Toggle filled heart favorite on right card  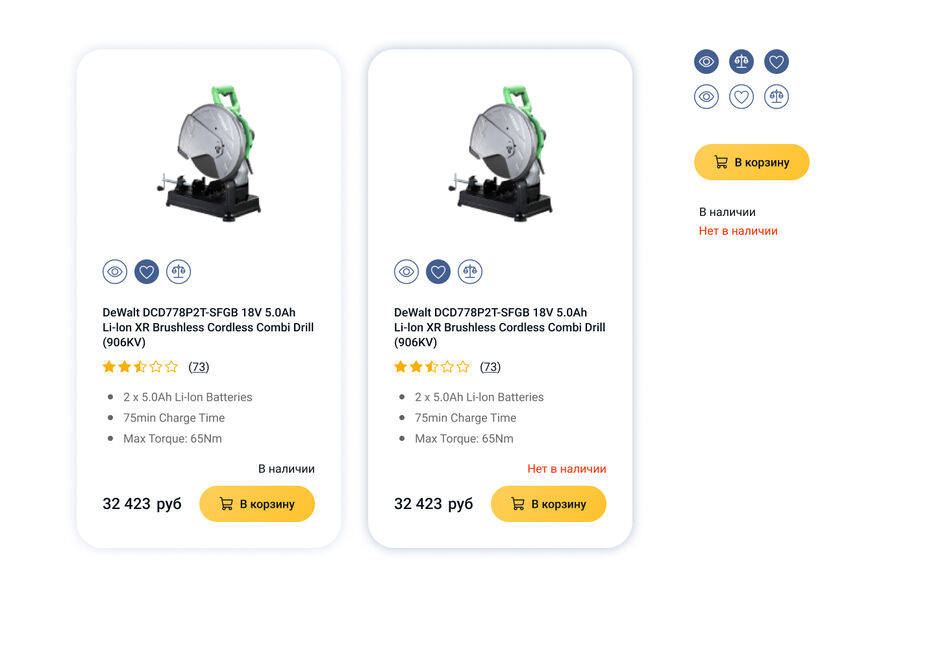[438, 272]
